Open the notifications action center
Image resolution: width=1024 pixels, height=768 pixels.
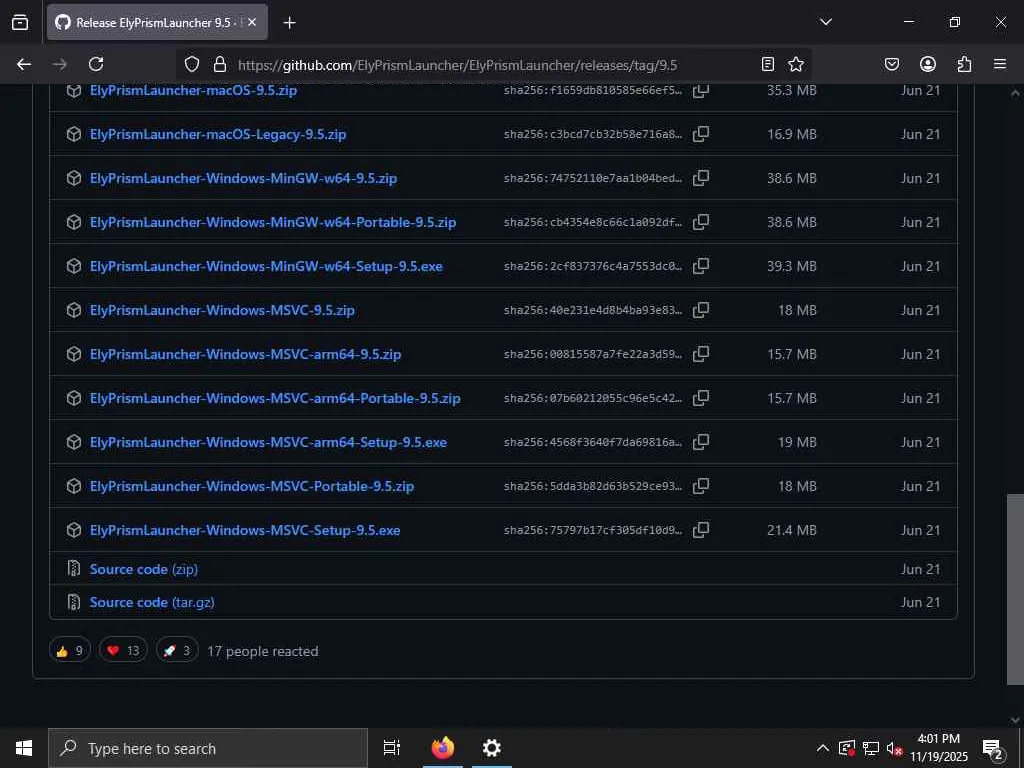point(993,748)
